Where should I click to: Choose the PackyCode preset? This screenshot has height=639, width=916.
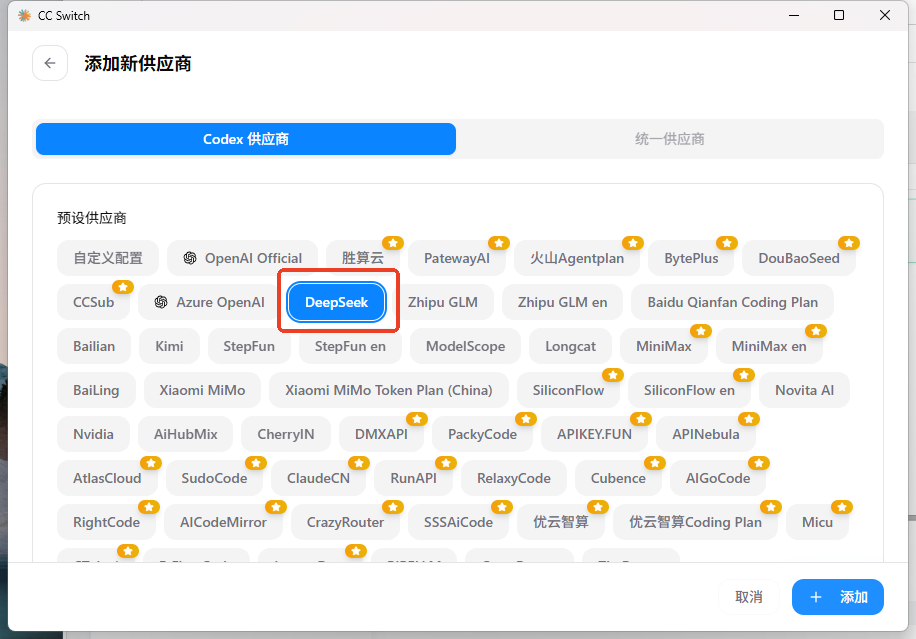[x=483, y=434]
